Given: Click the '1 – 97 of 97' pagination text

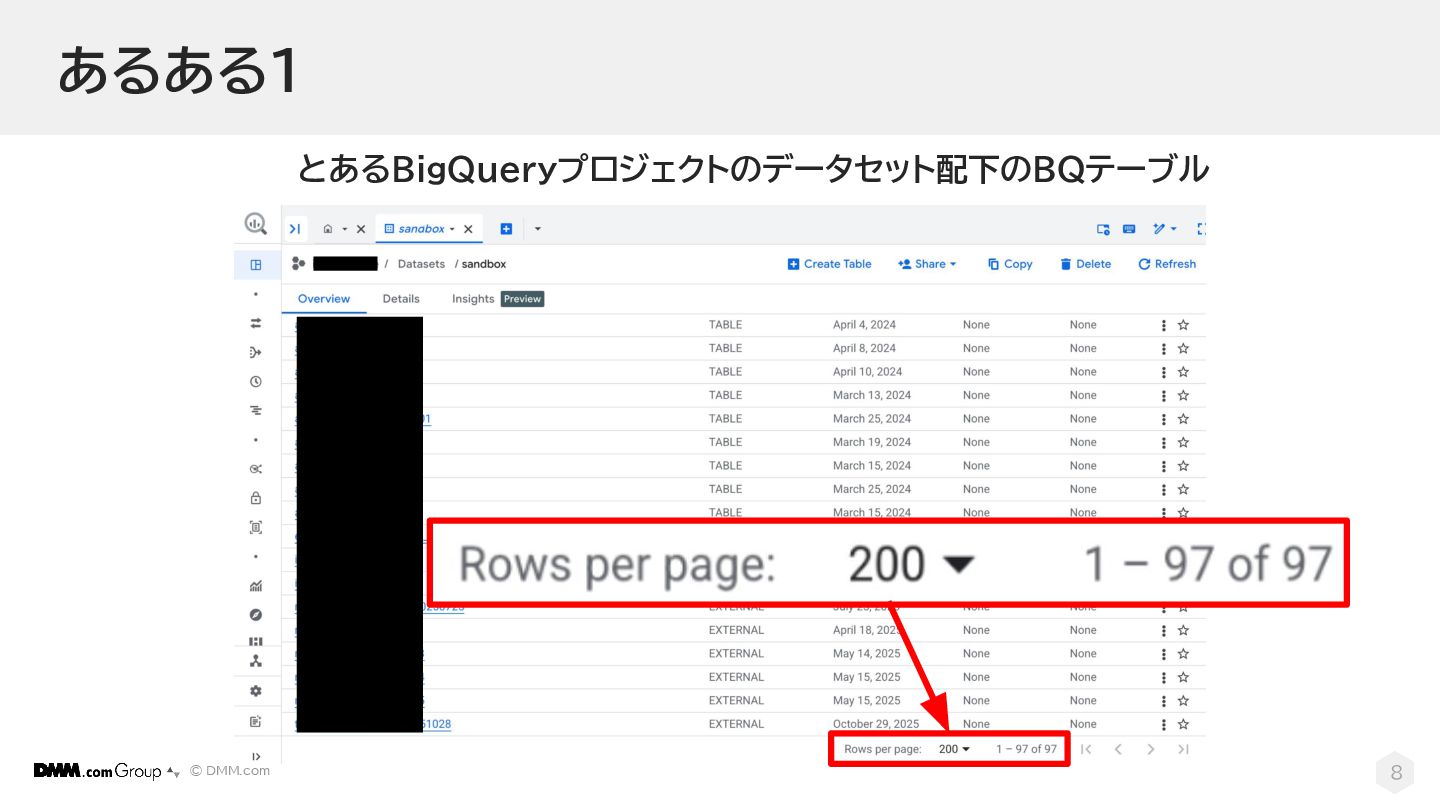Looking at the screenshot, I should click(x=1026, y=749).
